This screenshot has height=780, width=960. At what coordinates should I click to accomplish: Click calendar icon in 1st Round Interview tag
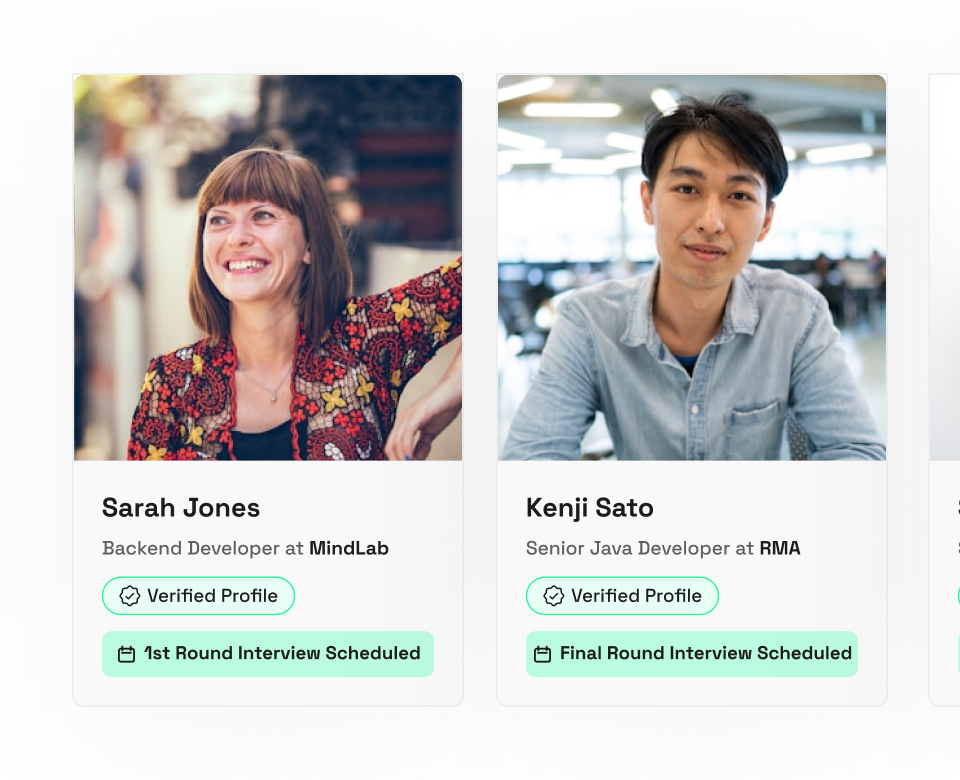point(126,654)
